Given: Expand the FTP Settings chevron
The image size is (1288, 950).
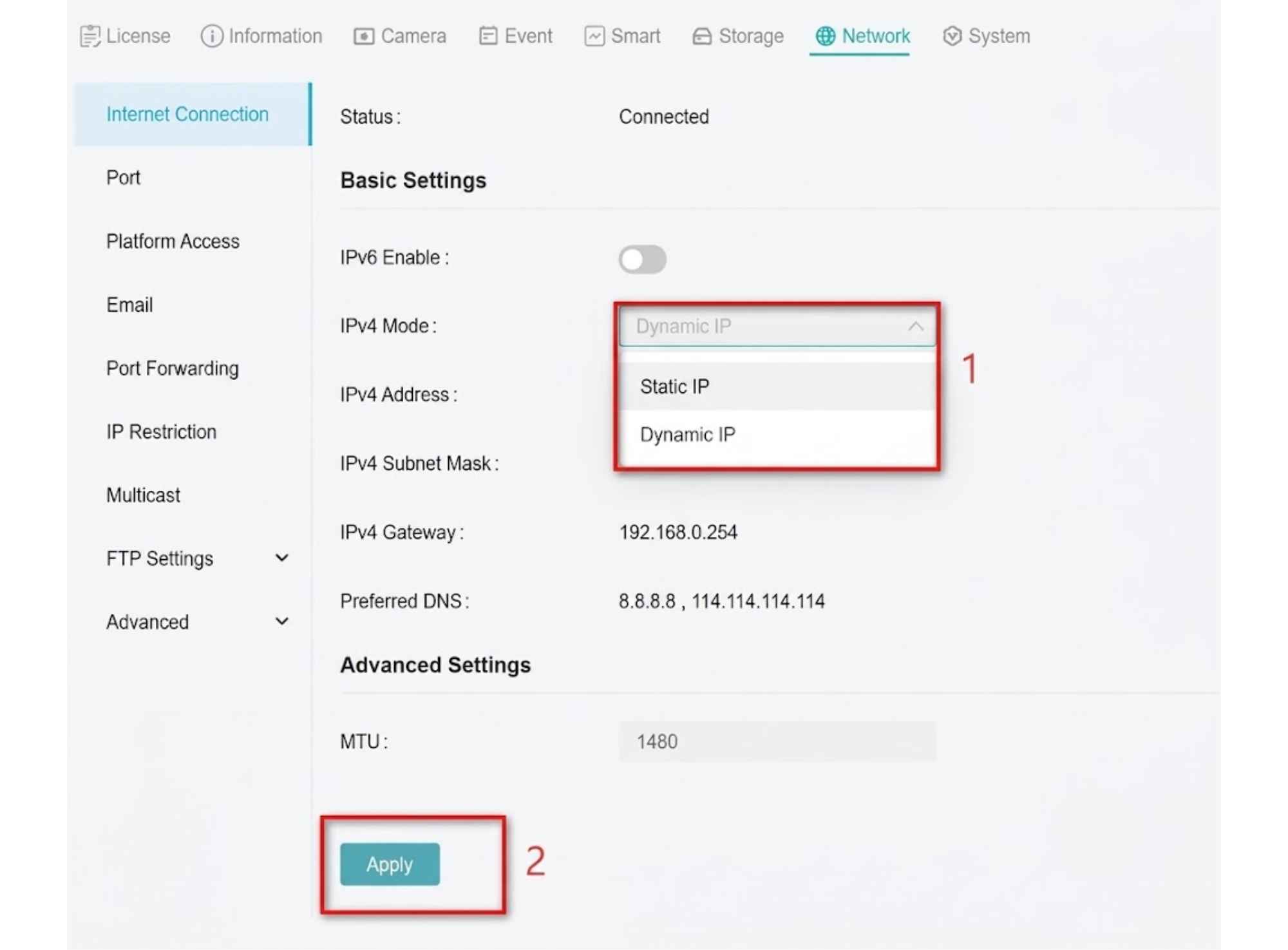Looking at the screenshot, I should (x=281, y=558).
